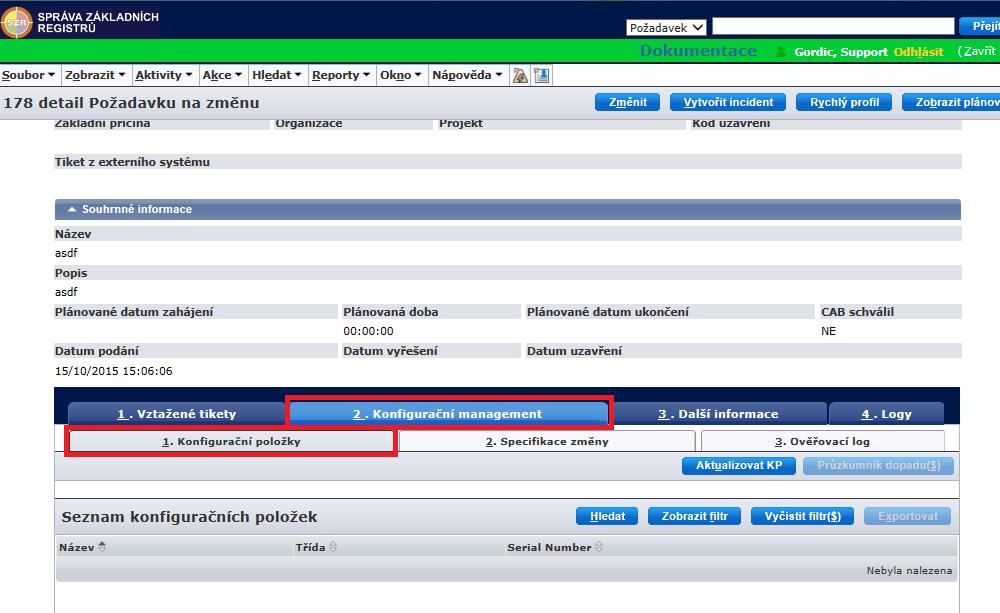
Task: Click the Popis value asdf
Action: pyautogui.click(x=66, y=292)
